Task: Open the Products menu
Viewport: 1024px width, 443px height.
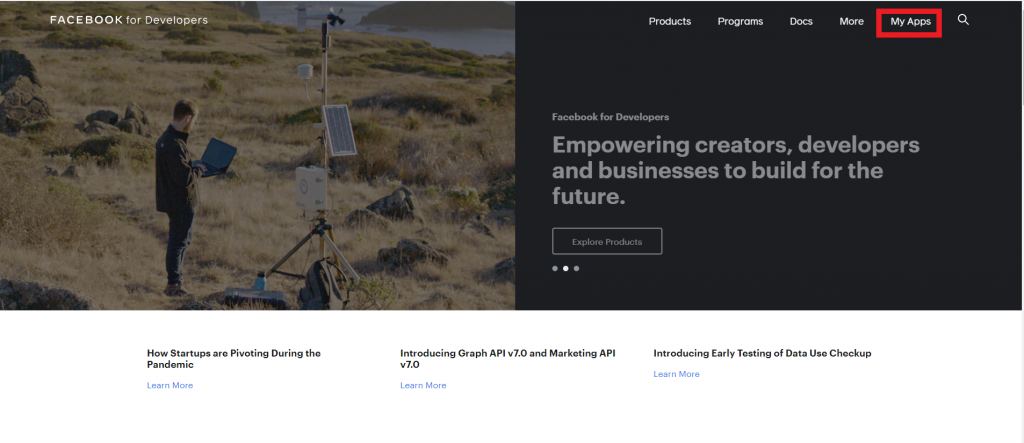Action: coord(669,21)
